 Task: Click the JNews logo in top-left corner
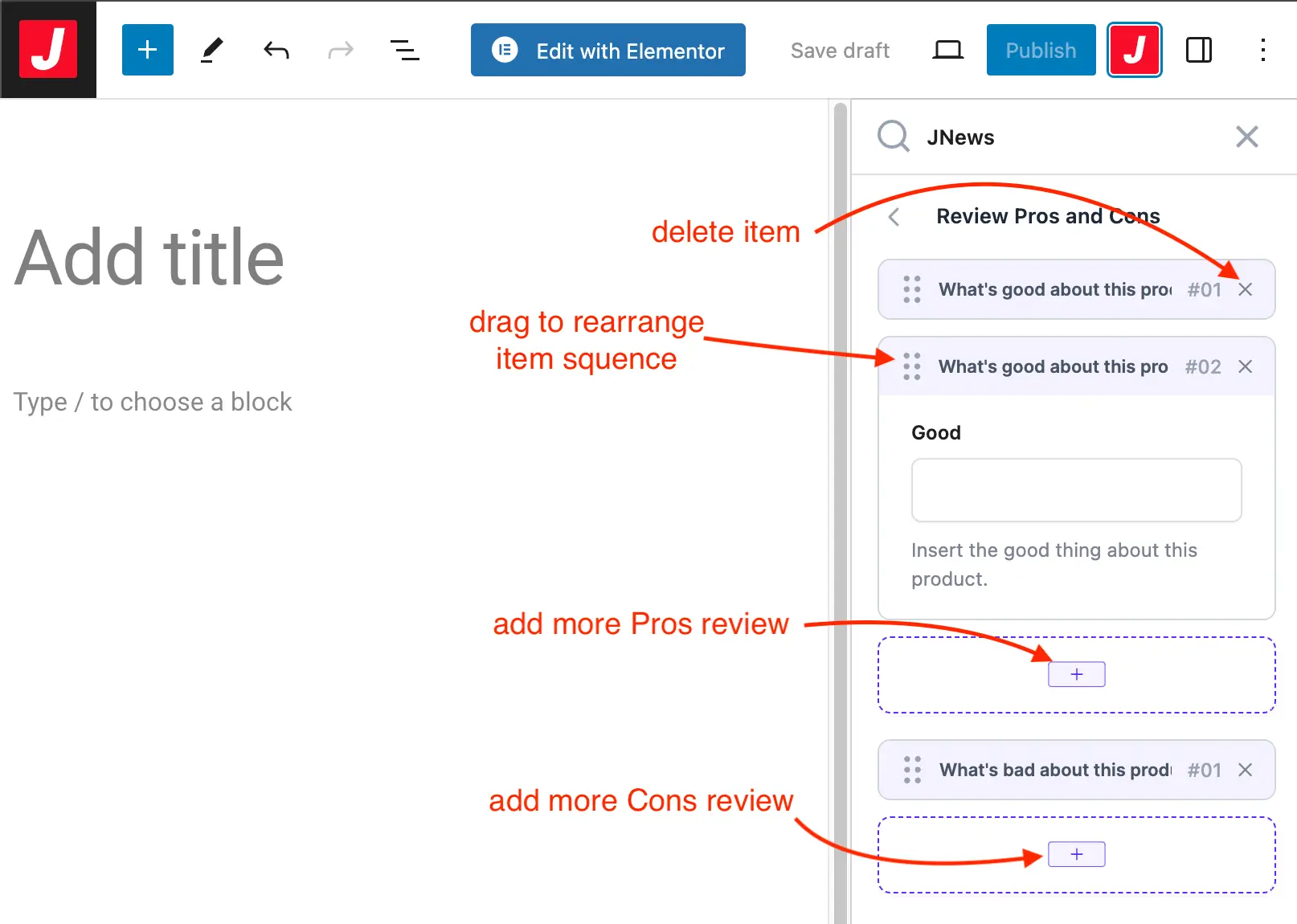pos(48,50)
